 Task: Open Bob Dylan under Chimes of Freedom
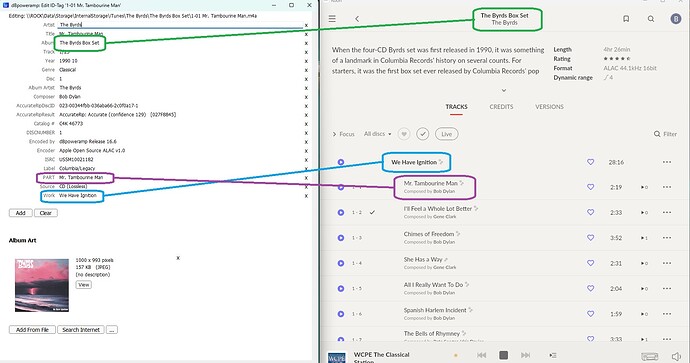pos(444,242)
